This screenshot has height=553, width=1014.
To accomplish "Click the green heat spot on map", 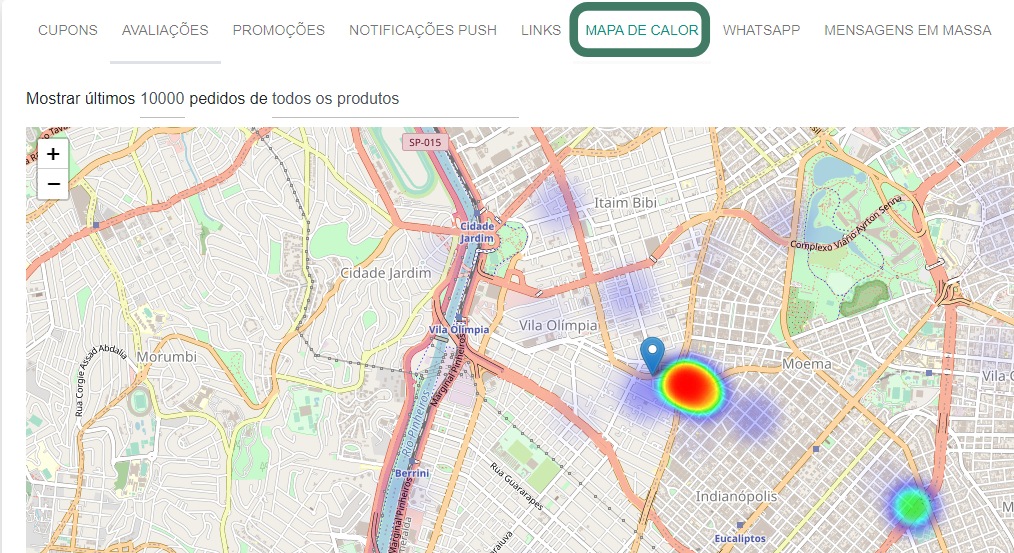I will (911, 505).
